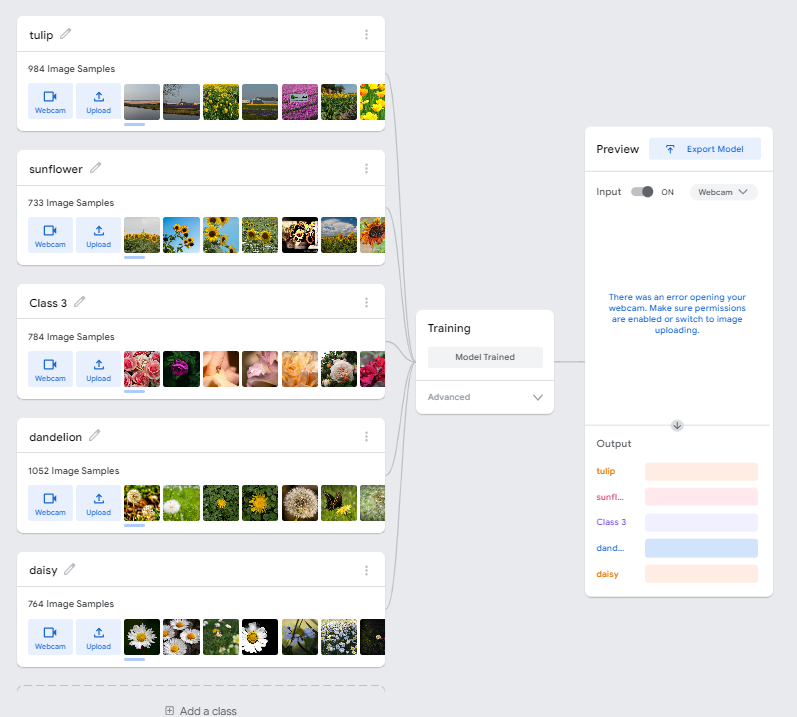Record sunflower samples with Webcam
This screenshot has height=717, width=797.
[50, 235]
